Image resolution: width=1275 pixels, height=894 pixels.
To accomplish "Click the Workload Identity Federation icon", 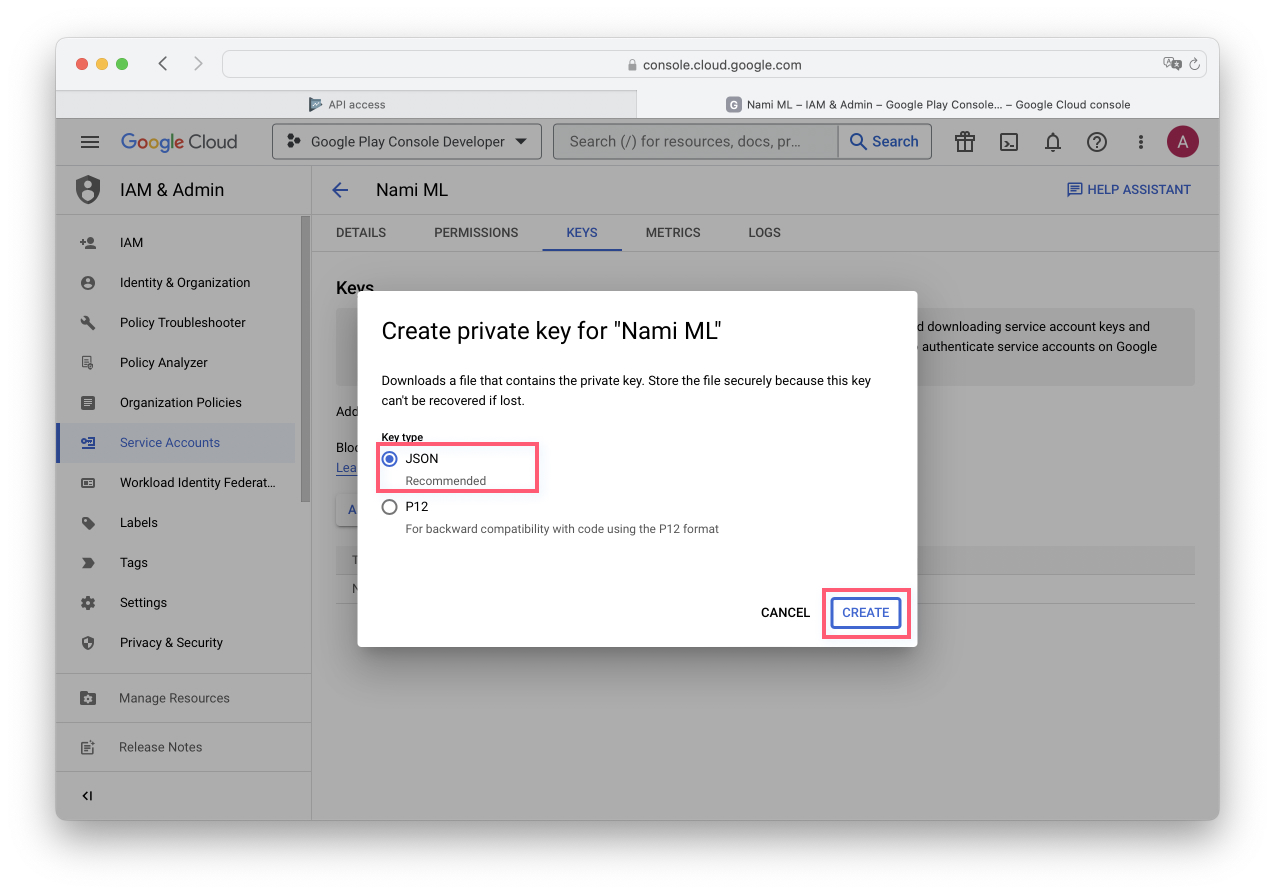I will (88, 483).
